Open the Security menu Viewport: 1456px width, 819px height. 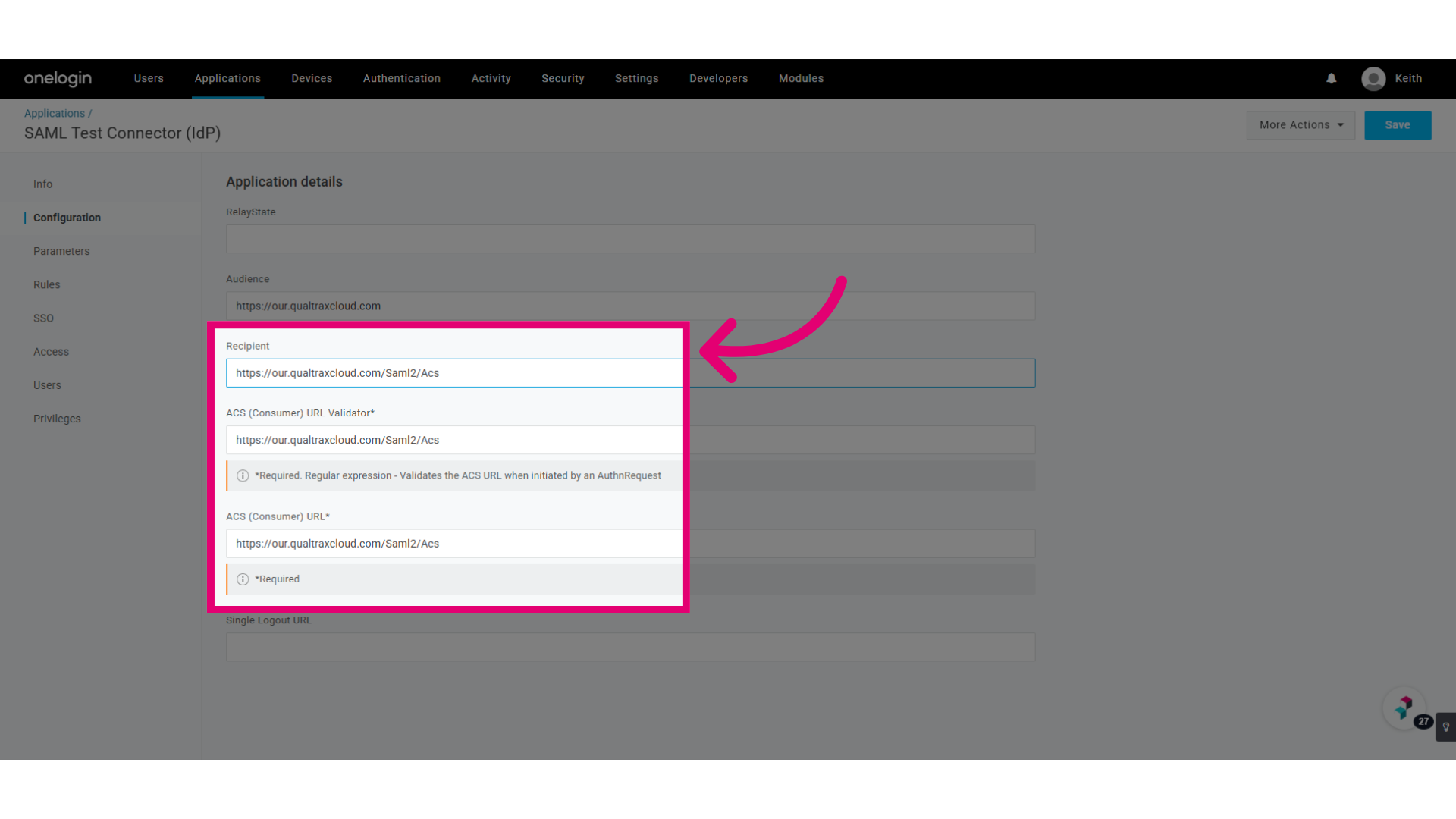(x=563, y=78)
